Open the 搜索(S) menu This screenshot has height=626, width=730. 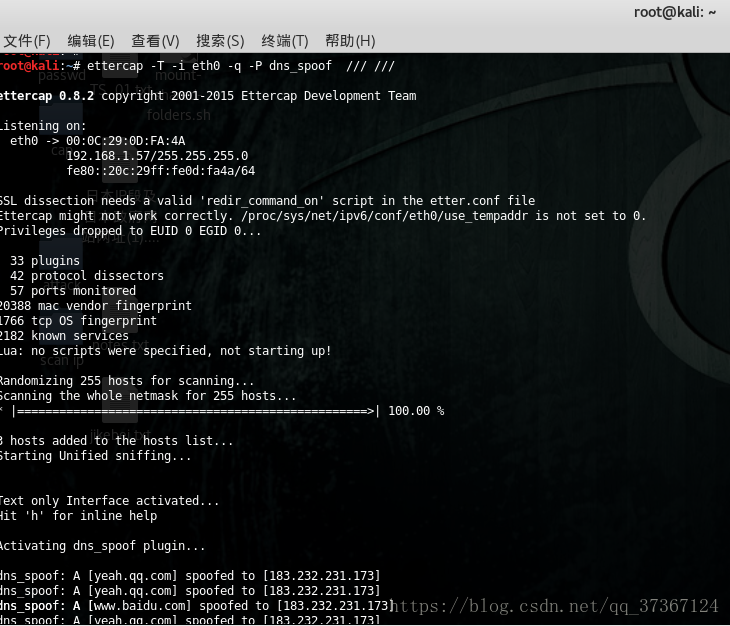click(x=220, y=41)
